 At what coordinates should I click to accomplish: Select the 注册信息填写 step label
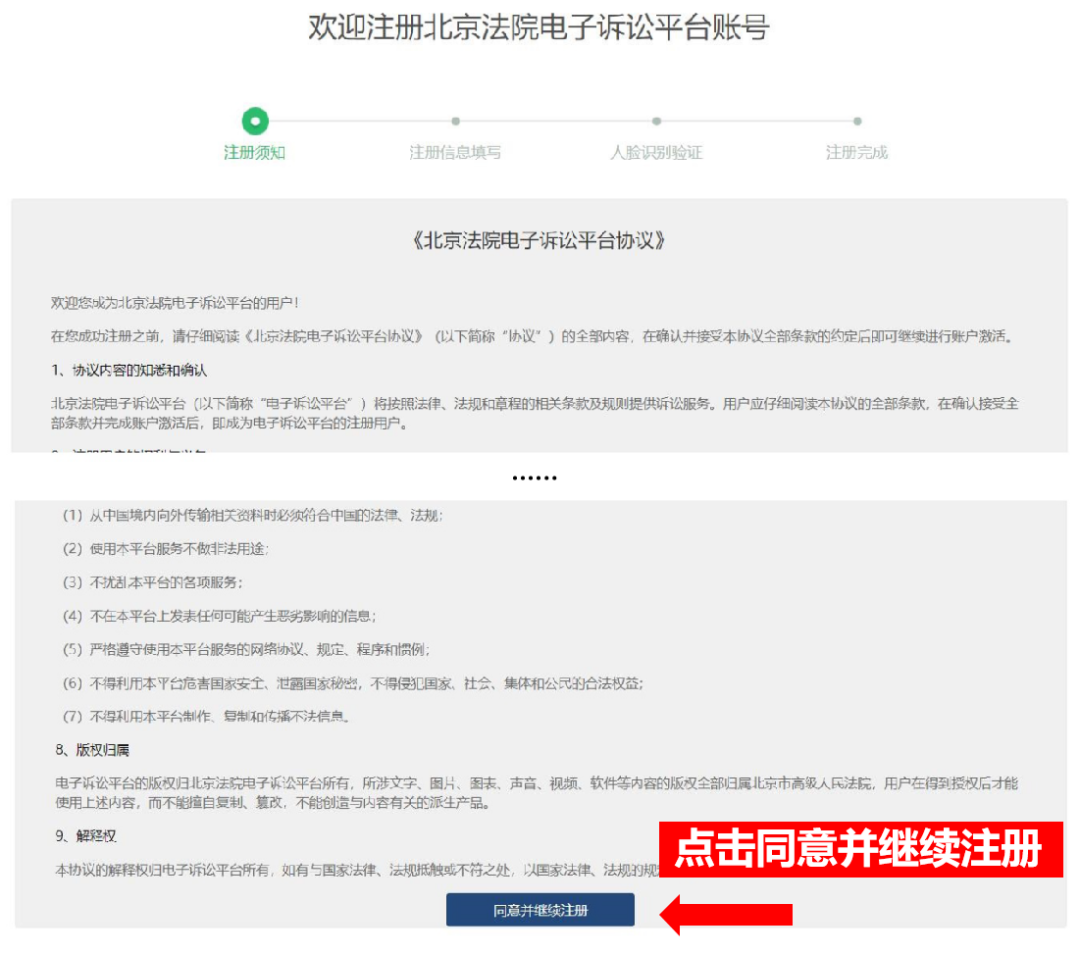455,152
